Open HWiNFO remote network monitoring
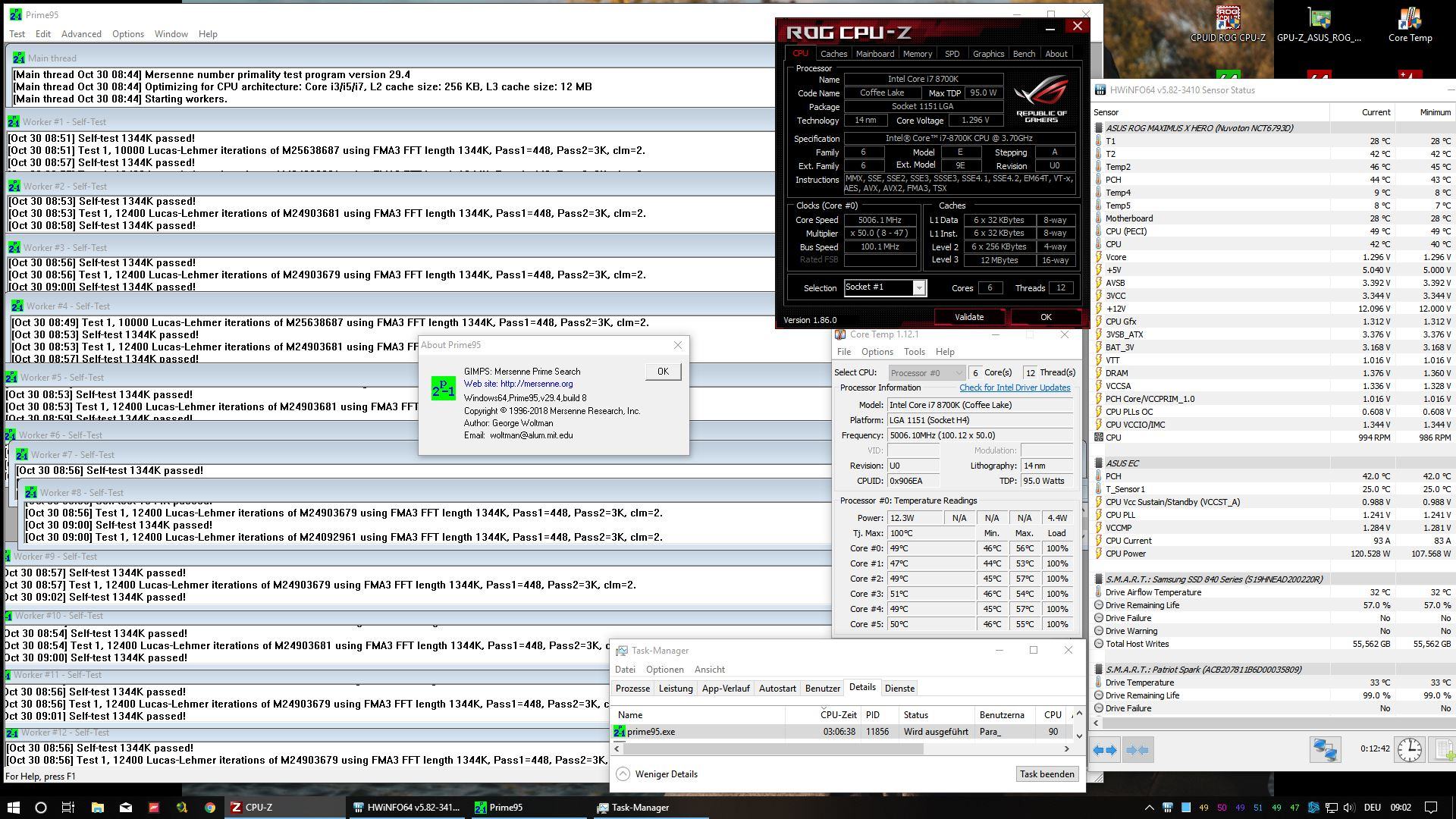Viewport: 1456px width, 819px height. pos(1325,749)
